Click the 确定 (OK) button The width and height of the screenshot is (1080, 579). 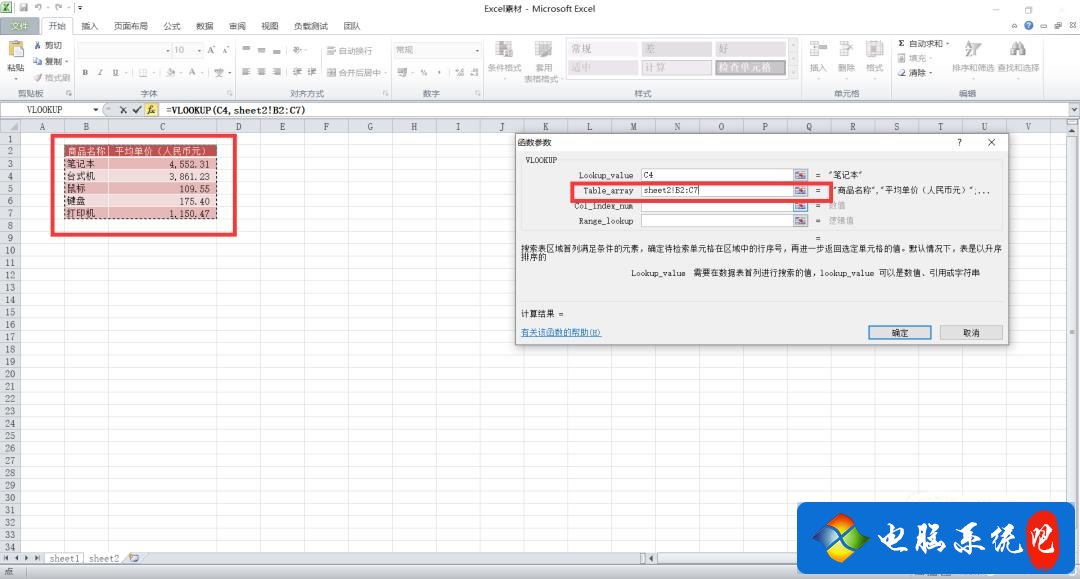[900, 333]
